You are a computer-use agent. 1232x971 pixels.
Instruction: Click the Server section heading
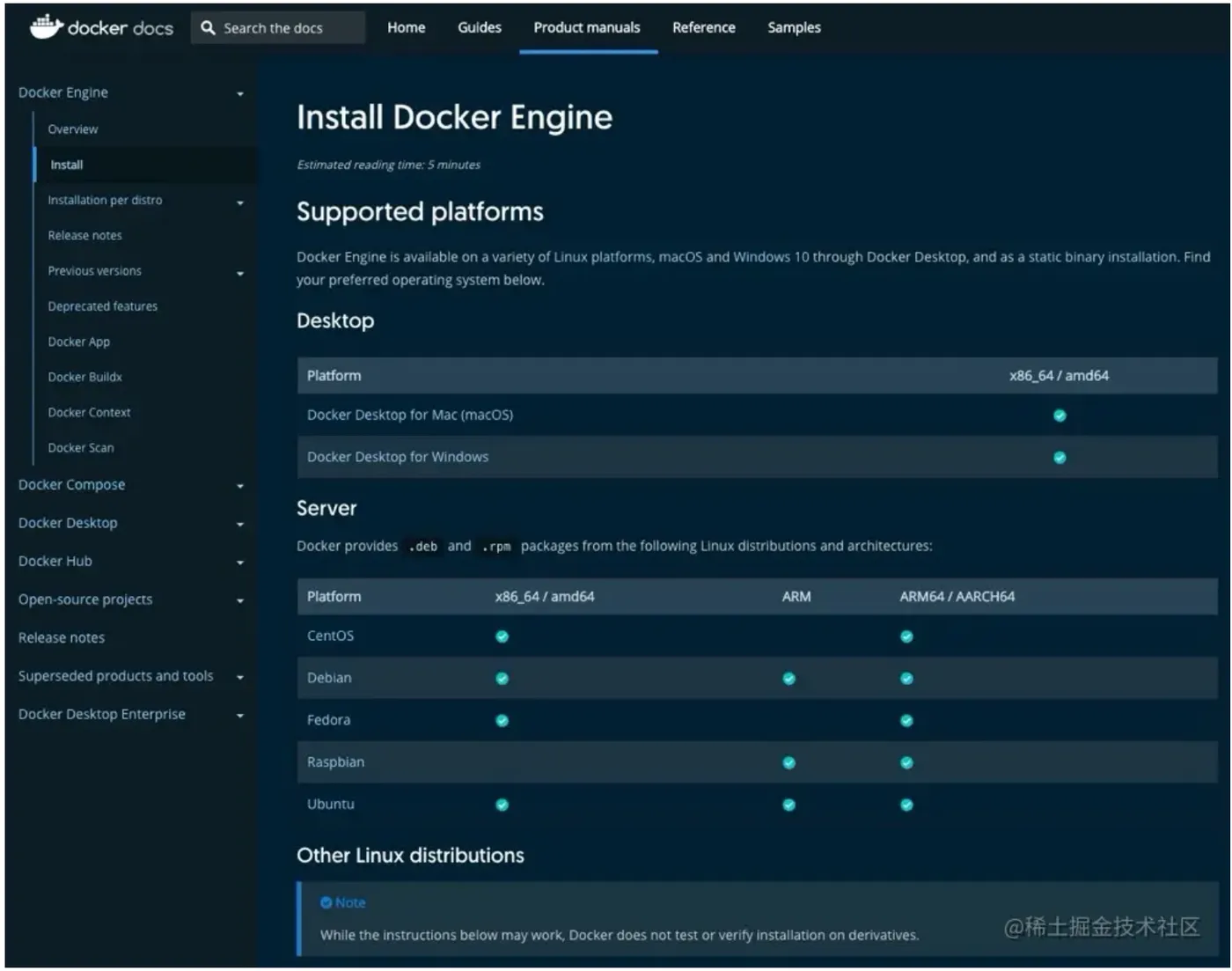click(326, 508)
